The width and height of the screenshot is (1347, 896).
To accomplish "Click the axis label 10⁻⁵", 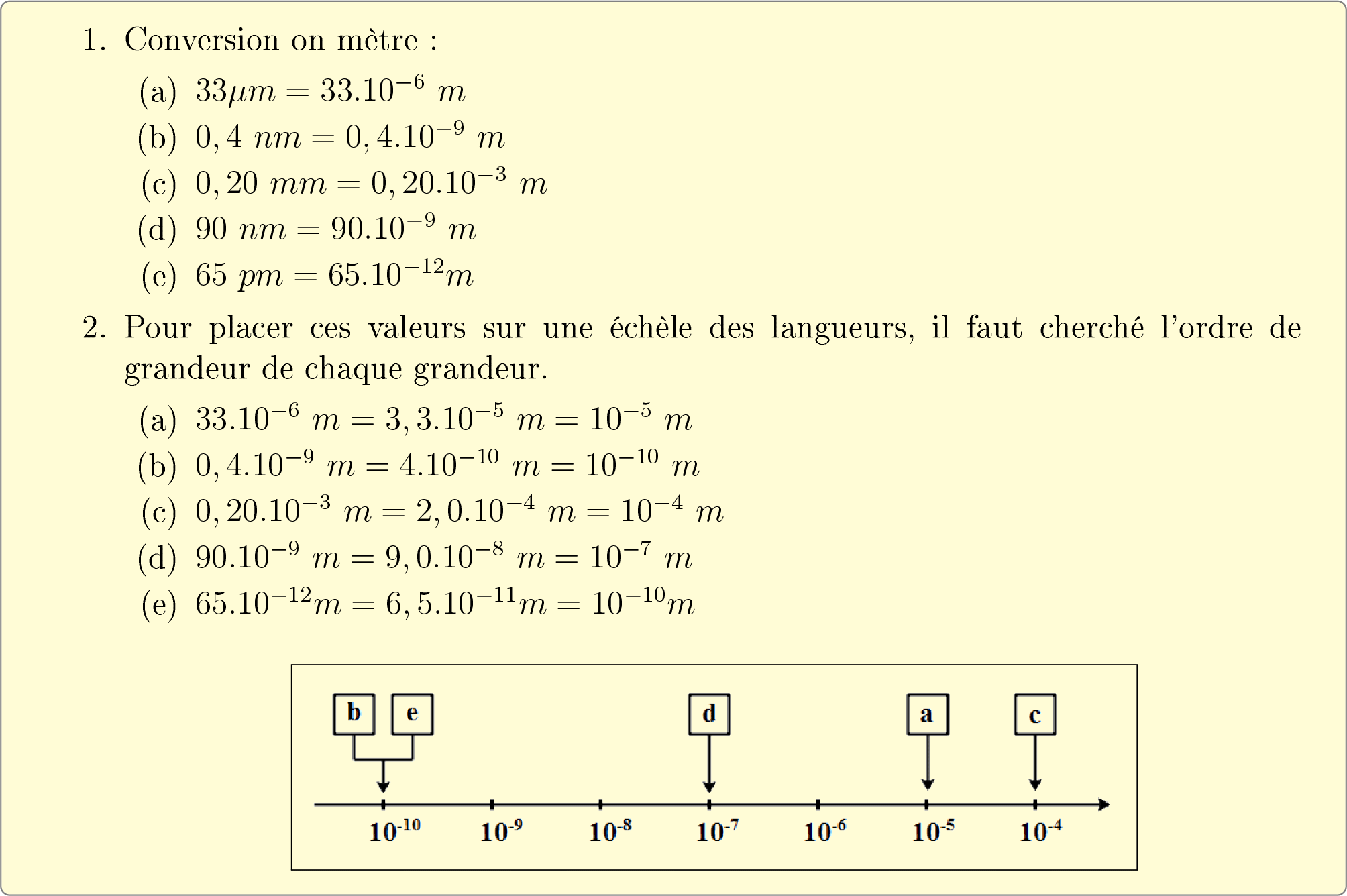I will coord(934,830).
